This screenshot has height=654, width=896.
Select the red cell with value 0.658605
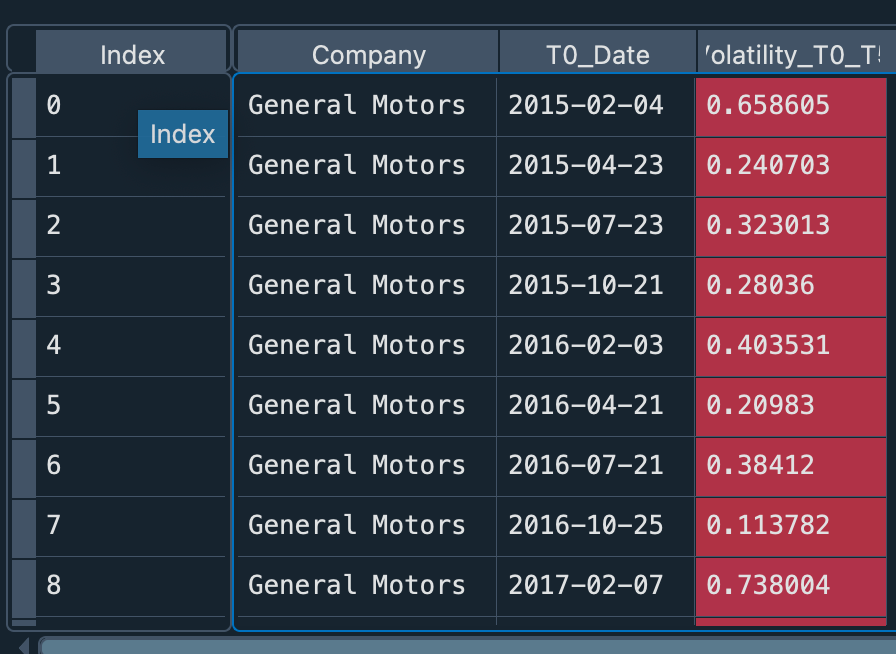tap(790, 106)
